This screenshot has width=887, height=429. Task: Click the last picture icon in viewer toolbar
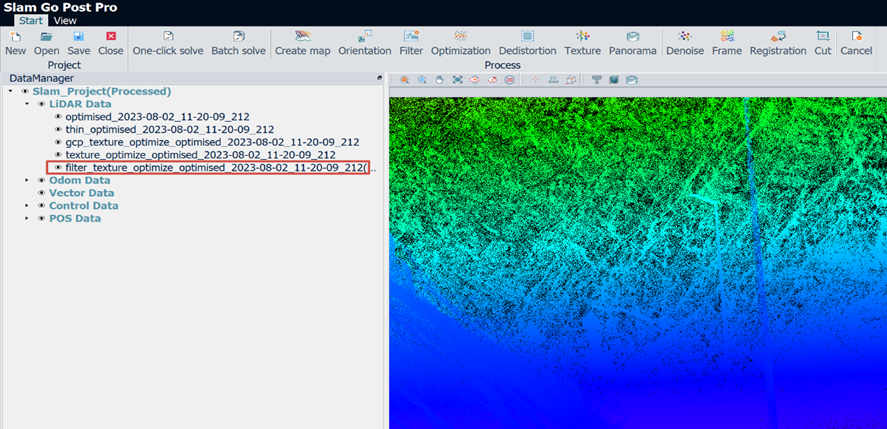(x=632, y=80)
